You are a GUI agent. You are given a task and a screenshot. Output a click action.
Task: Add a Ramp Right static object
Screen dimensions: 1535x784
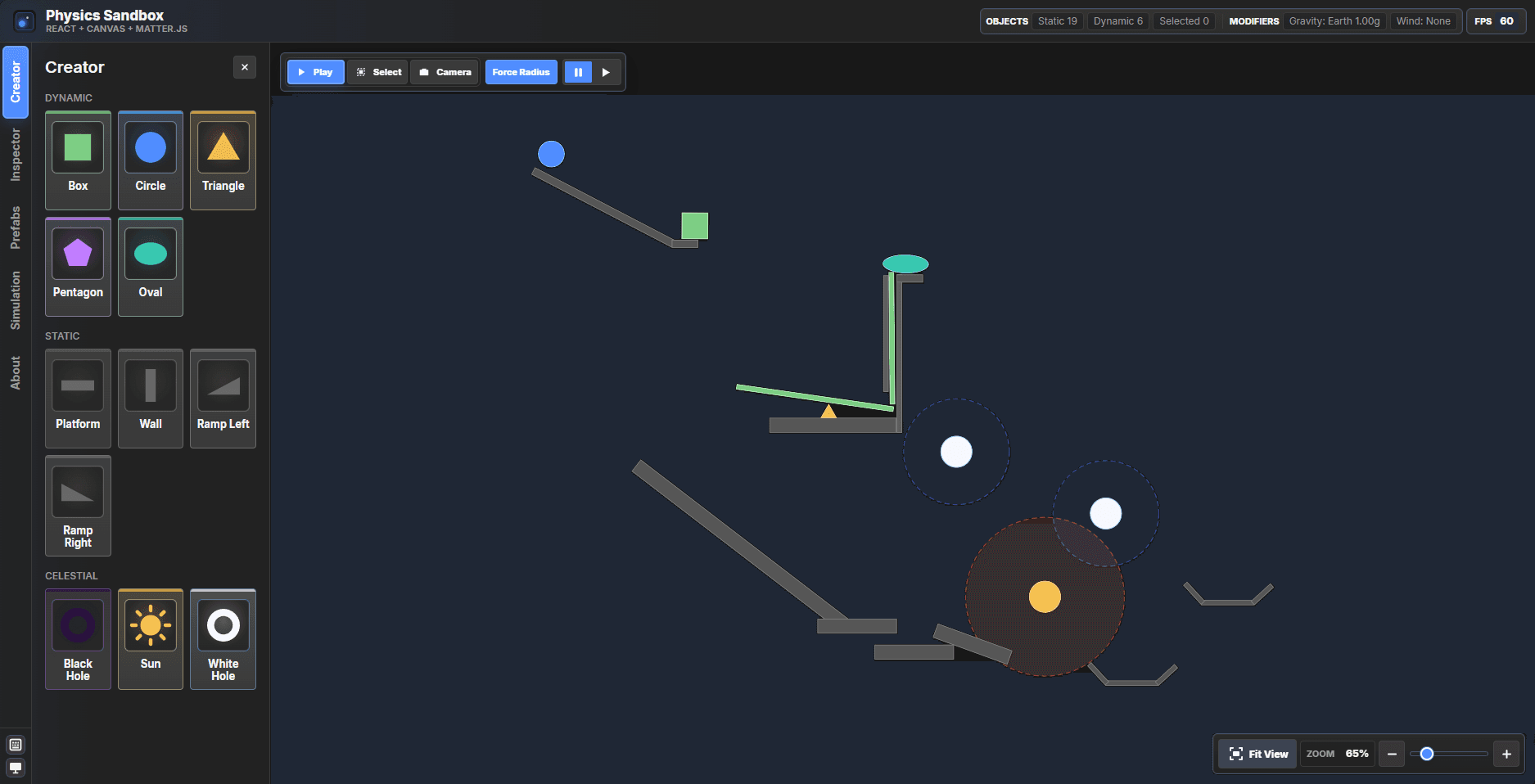78,506
